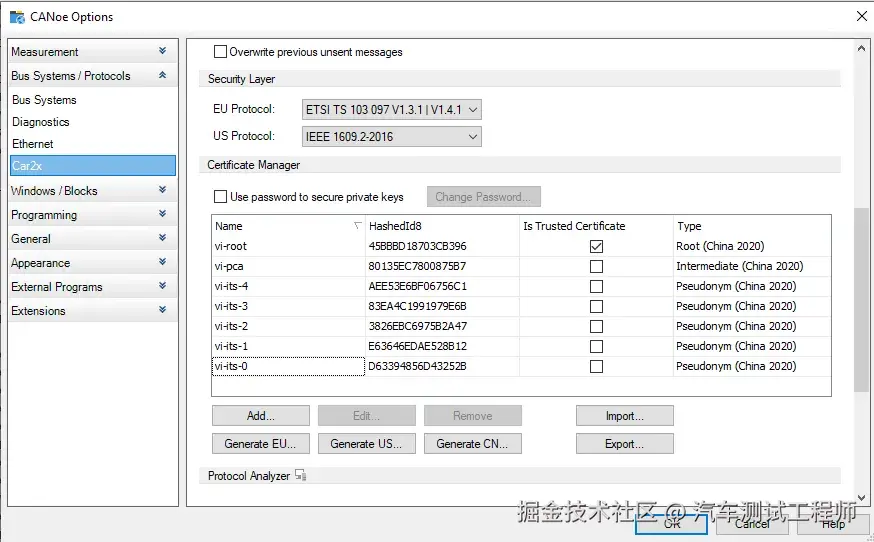Select the vi-pca certificate name
874x542 pixels.
click(229, 267)
